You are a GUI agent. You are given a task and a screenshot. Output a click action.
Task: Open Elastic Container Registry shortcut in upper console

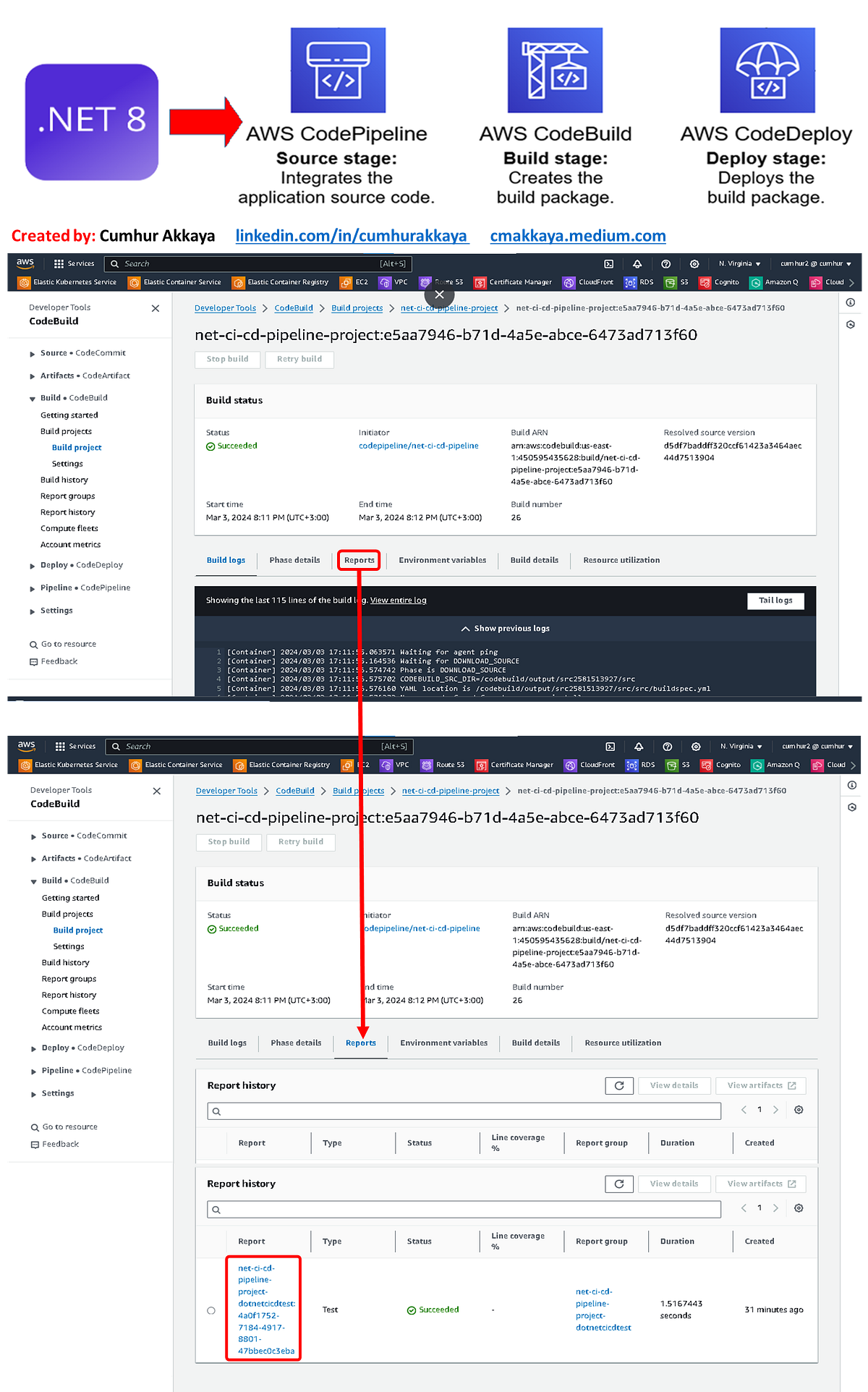pyautogui.click(x=281, y=282)
